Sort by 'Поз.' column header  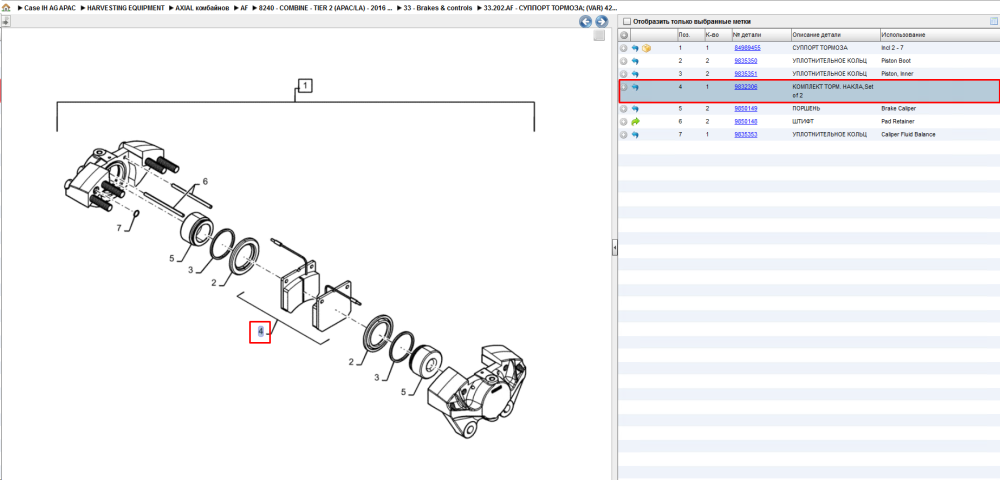coord(689,35)
